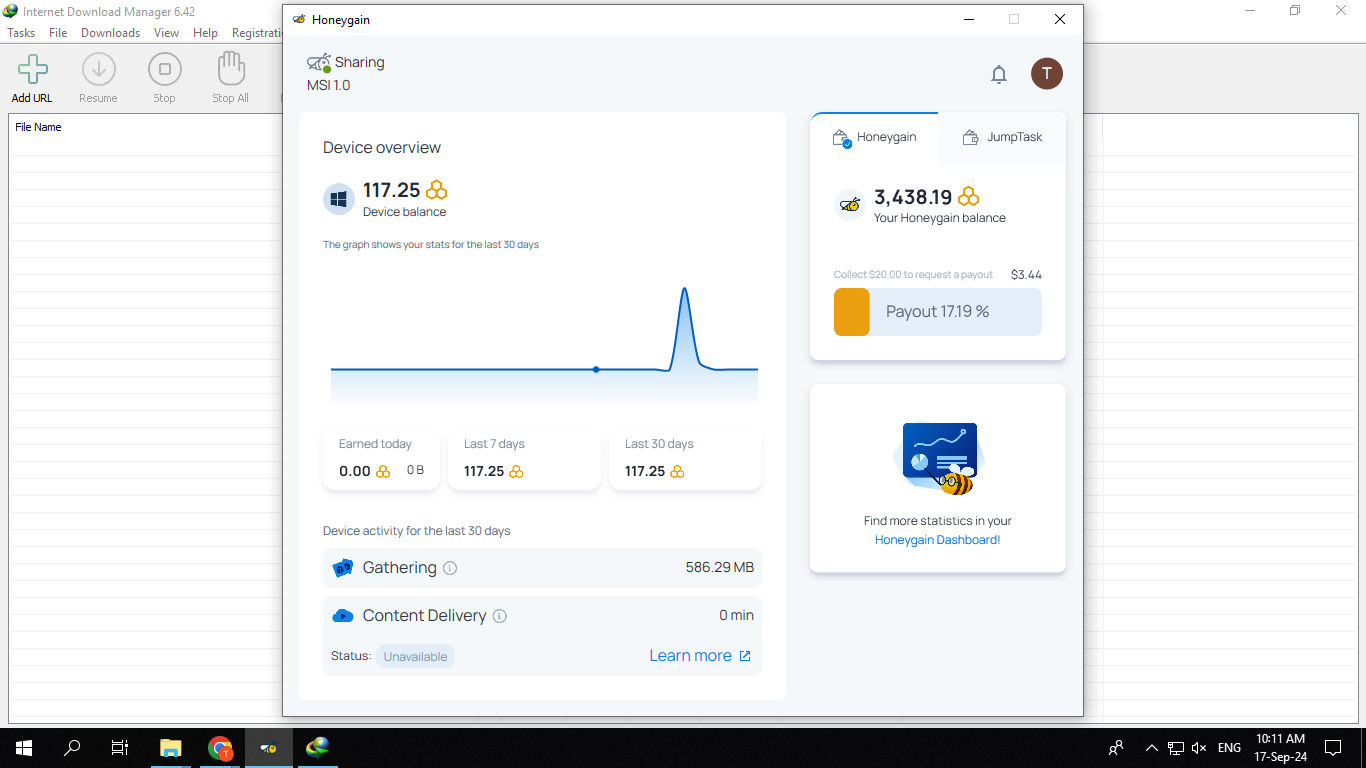This screenshot has width=1366, height=768.
Task: Click the Sharing status bee icon
Action: click(319, 62)
